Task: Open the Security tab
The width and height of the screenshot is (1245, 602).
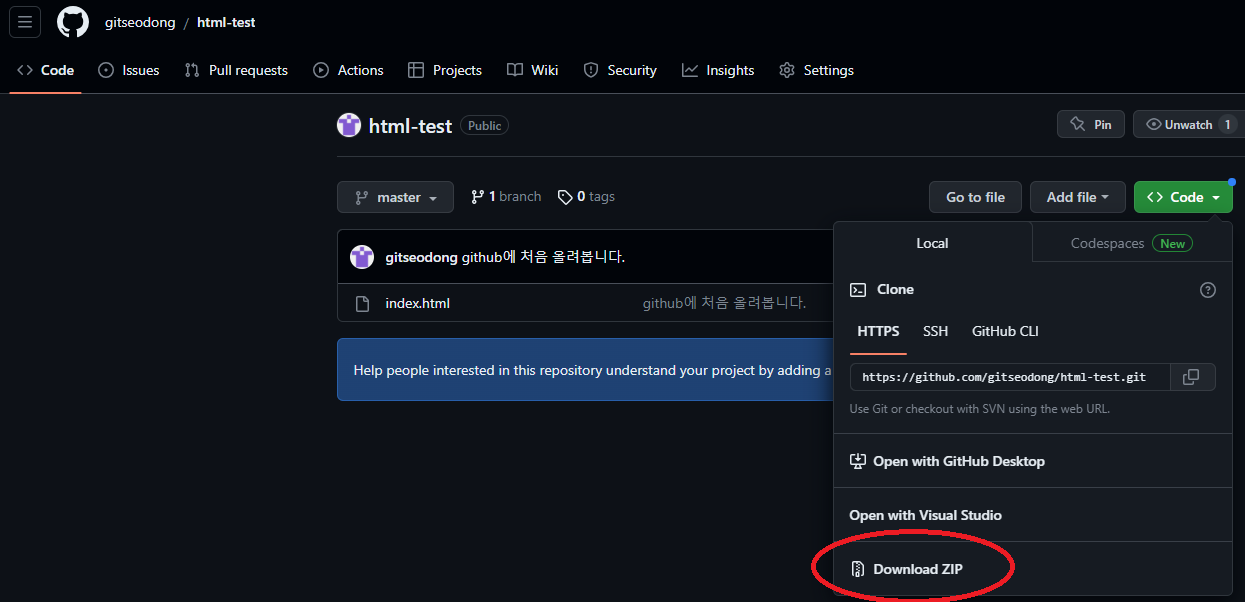Action: coord(620,70)
